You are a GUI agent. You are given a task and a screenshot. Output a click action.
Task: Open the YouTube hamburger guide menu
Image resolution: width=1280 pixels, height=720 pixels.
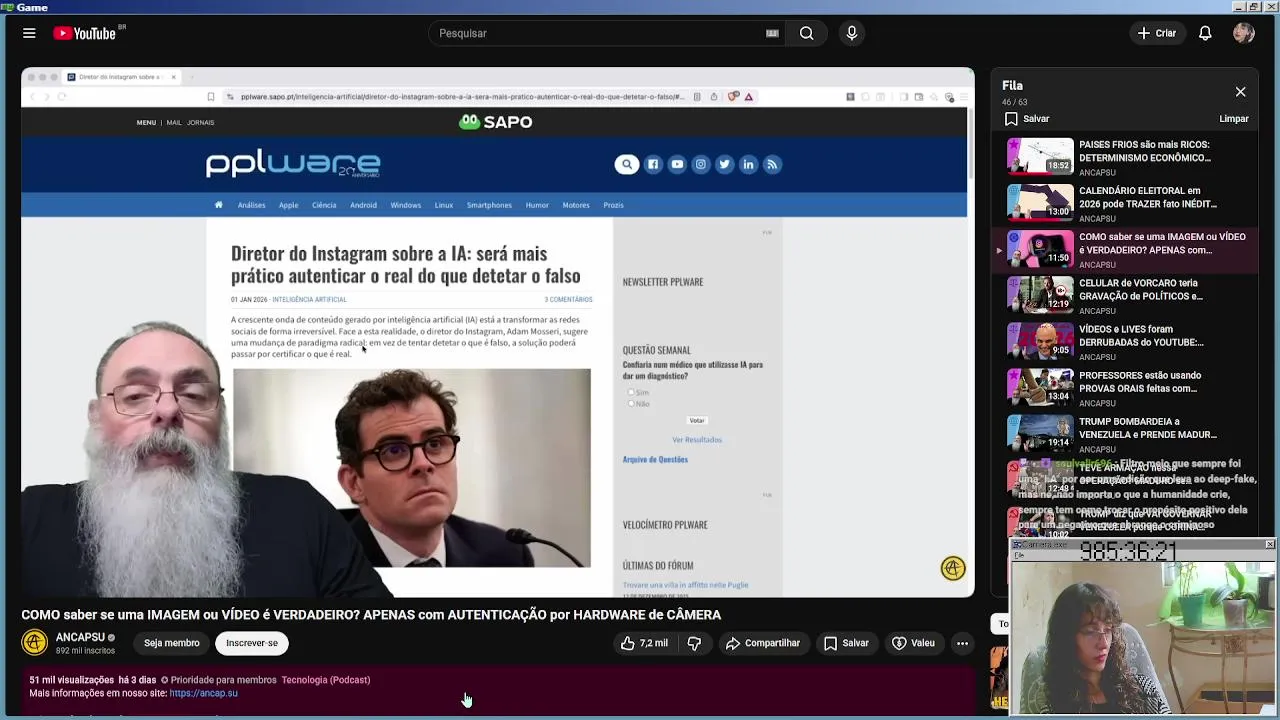29,33
